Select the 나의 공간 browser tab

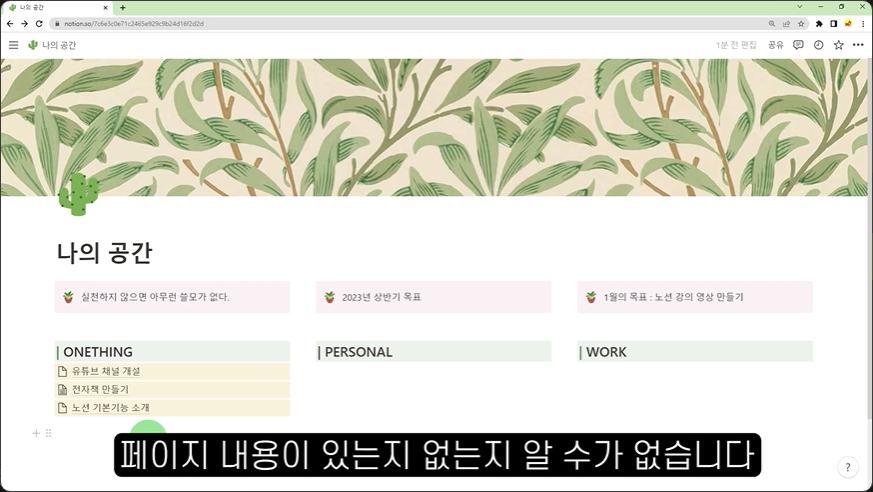pos(56,8)
